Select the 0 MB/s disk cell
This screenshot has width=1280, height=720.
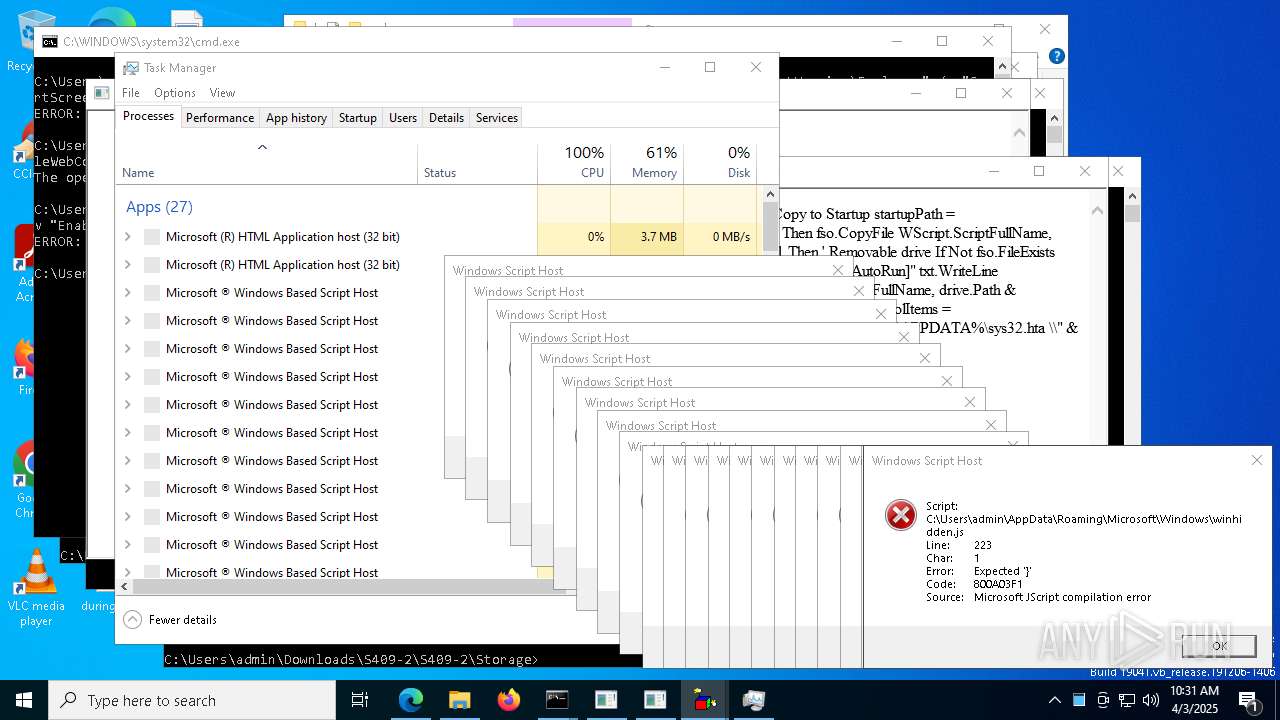[720, 237]
